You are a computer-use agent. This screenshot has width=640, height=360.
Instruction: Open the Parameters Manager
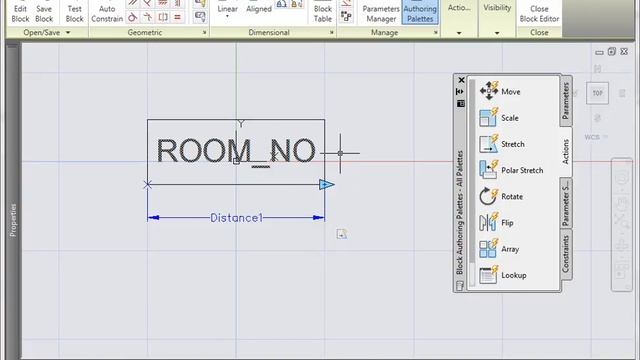point(381,11)
